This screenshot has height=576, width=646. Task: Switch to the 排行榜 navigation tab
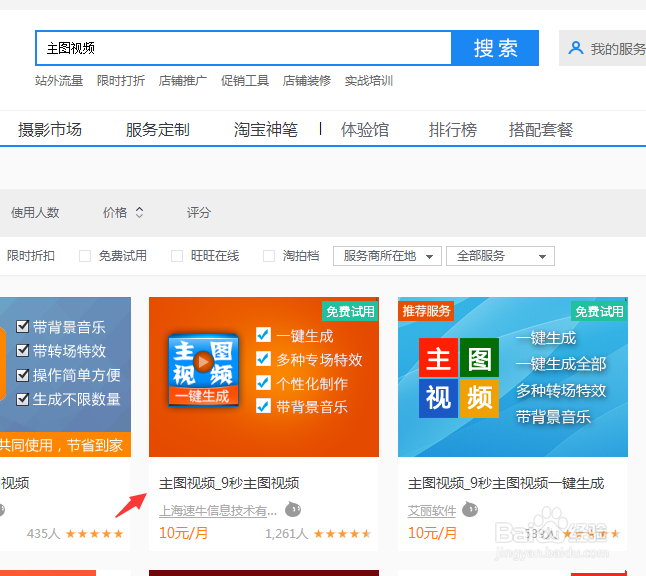(453, 130)
